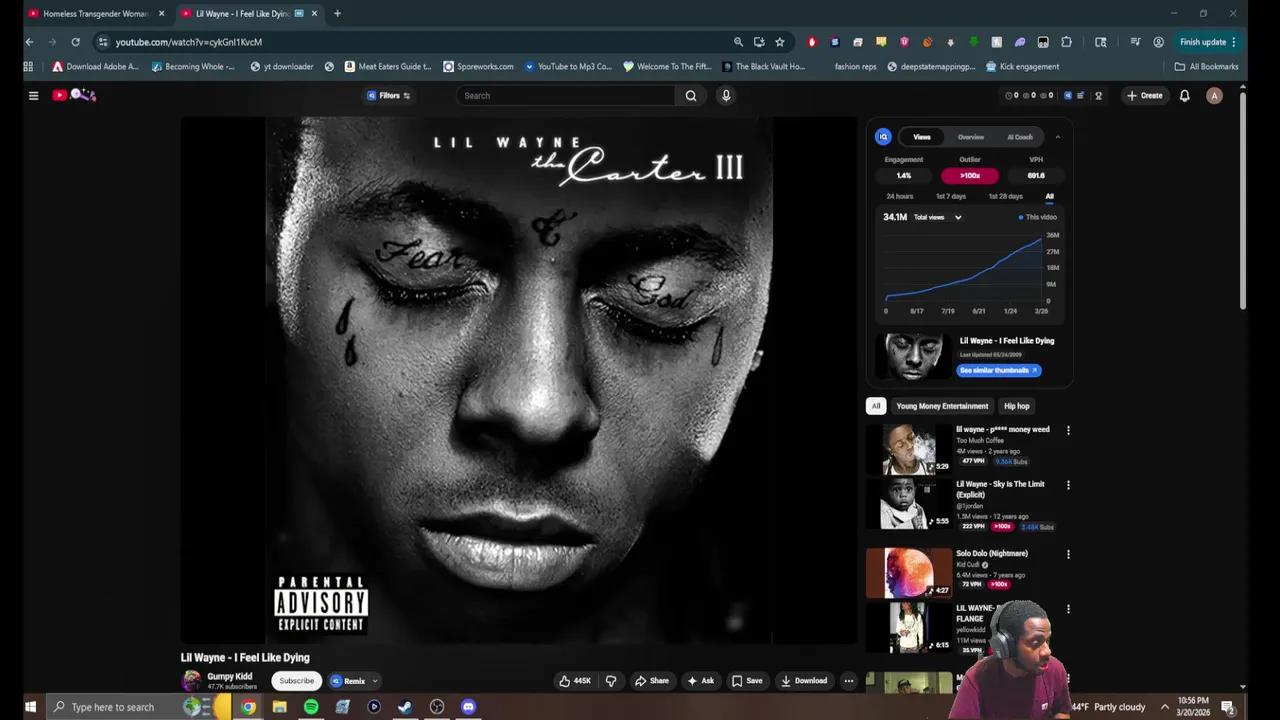Click the blue IQ extension icon in YouTube header
The width and height of the screenshot is (1280, 720).
[x=1069, y=96]
